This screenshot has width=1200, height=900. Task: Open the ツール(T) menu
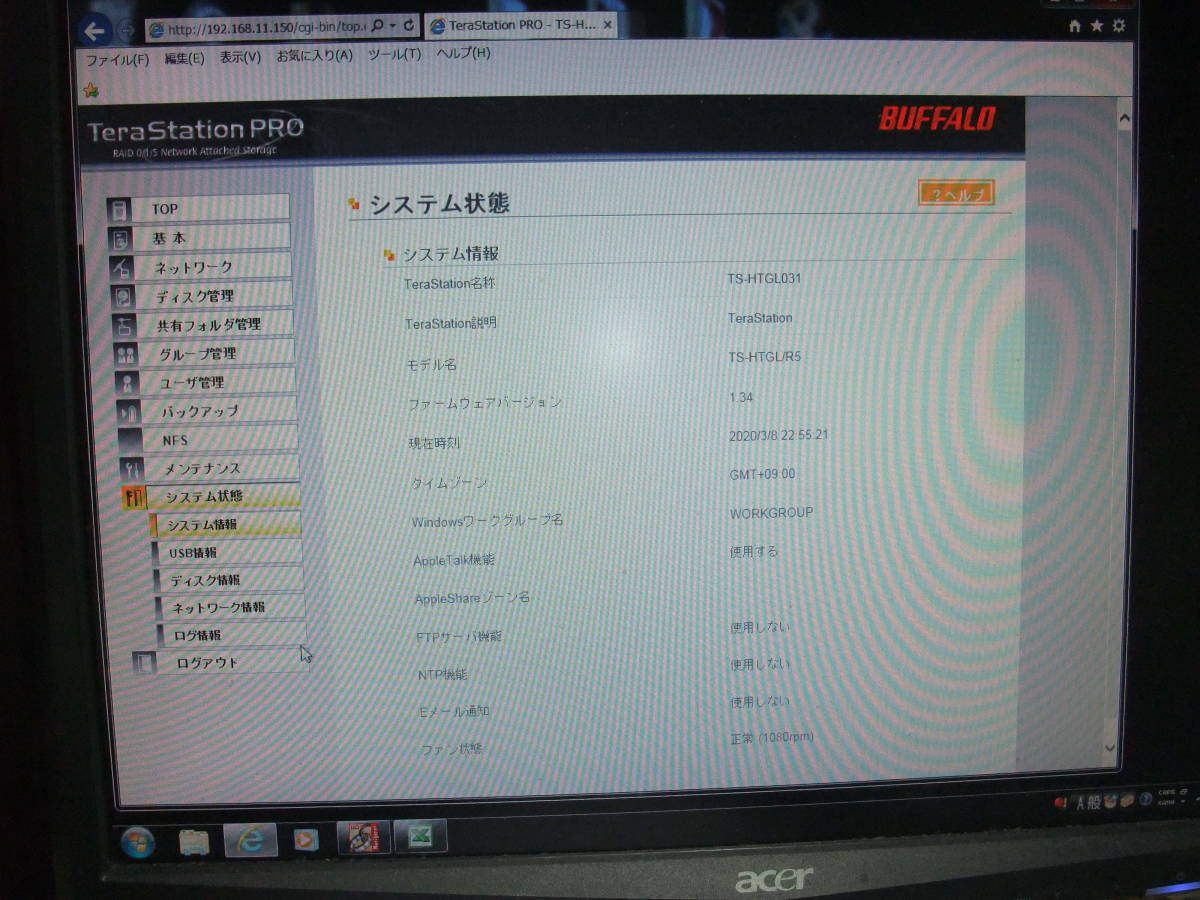[395, 55]
